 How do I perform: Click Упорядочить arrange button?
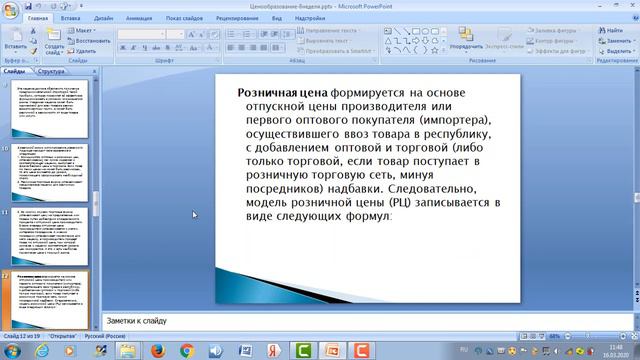point(466,39)
